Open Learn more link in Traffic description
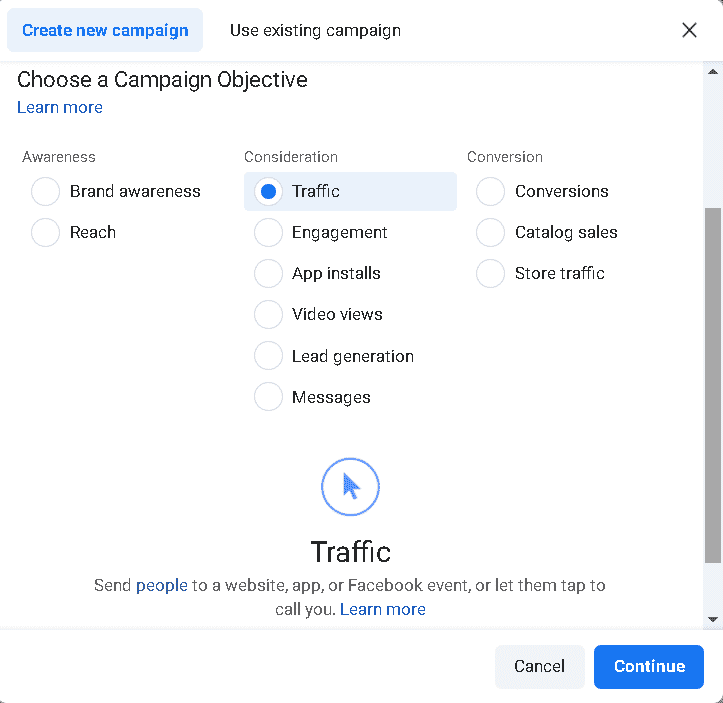This screenshot has width=723, height=703. pyautogui.click(x=383, y=609)
